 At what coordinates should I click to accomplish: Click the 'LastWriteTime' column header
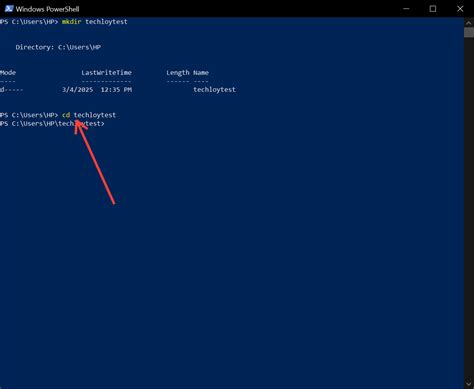107,72
